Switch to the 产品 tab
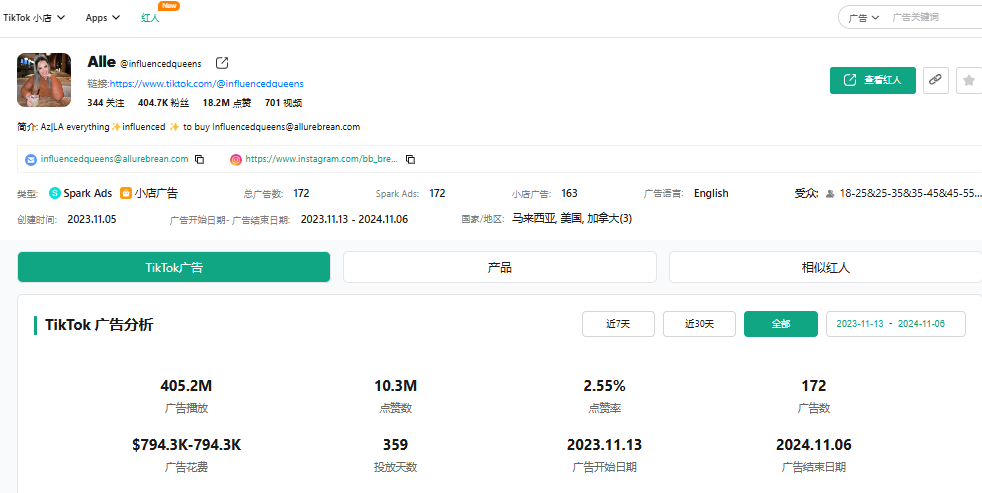This screenshot has width=982, height=493. 500,267
